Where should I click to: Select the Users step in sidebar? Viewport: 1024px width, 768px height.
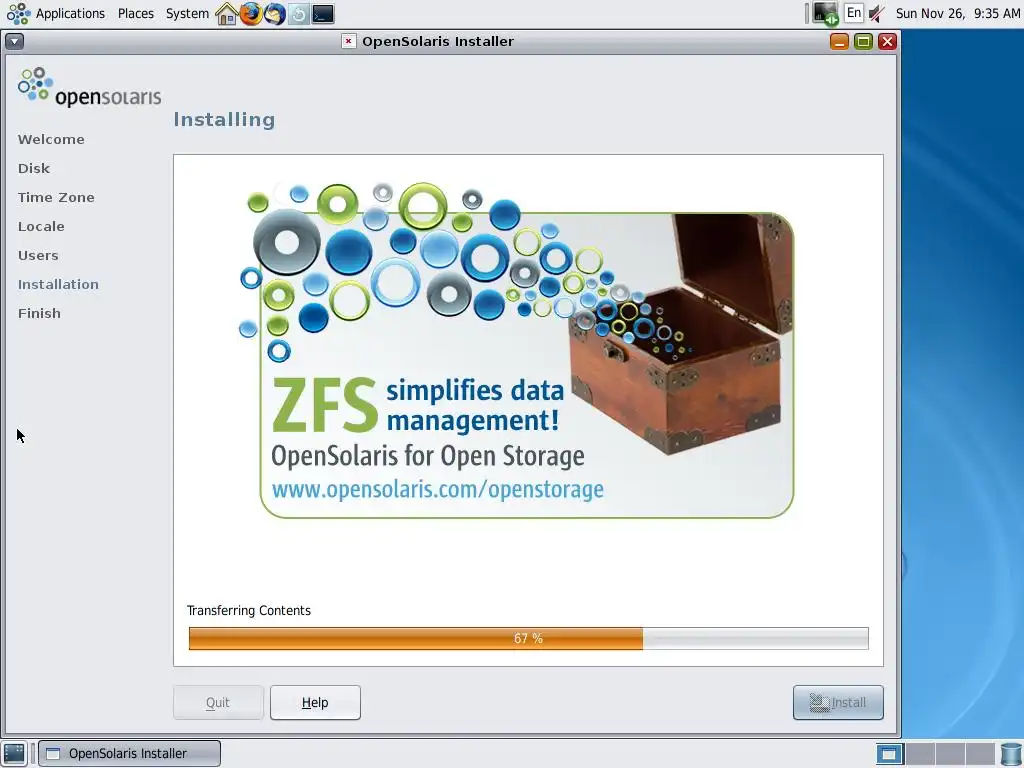click(38, 255)
